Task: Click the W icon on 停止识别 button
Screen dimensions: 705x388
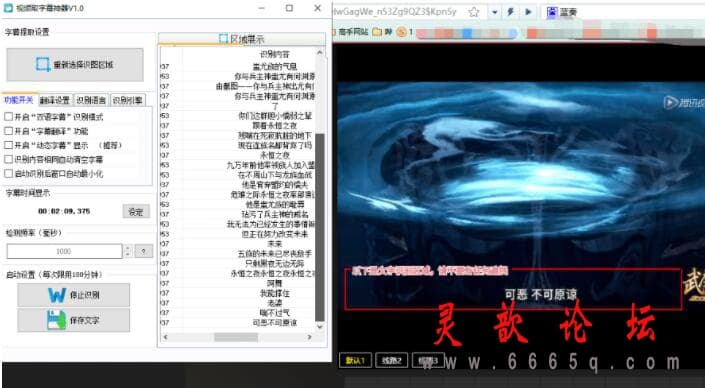Action: [x=57, y=295]
